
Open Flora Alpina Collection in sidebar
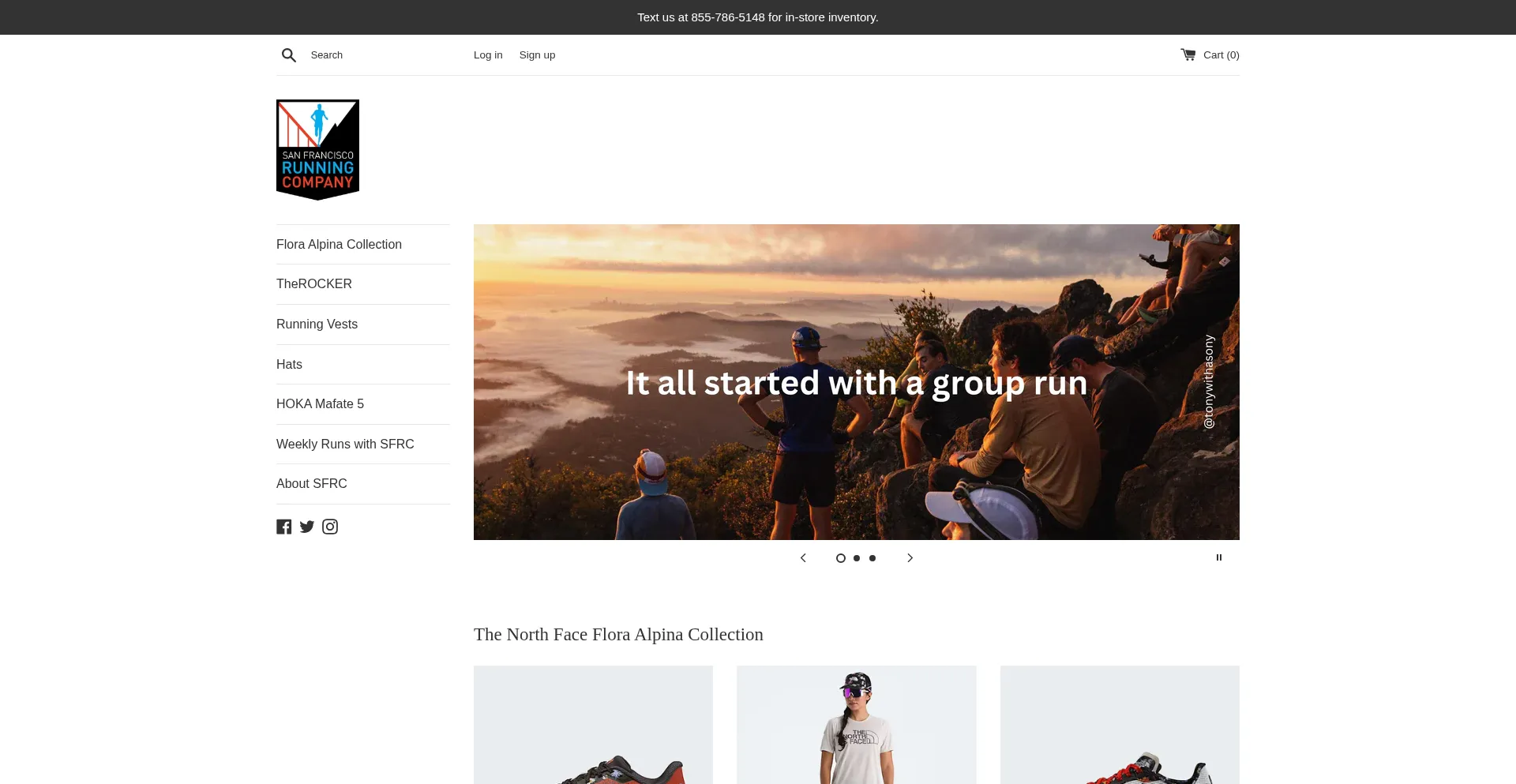tap(339, 245)
